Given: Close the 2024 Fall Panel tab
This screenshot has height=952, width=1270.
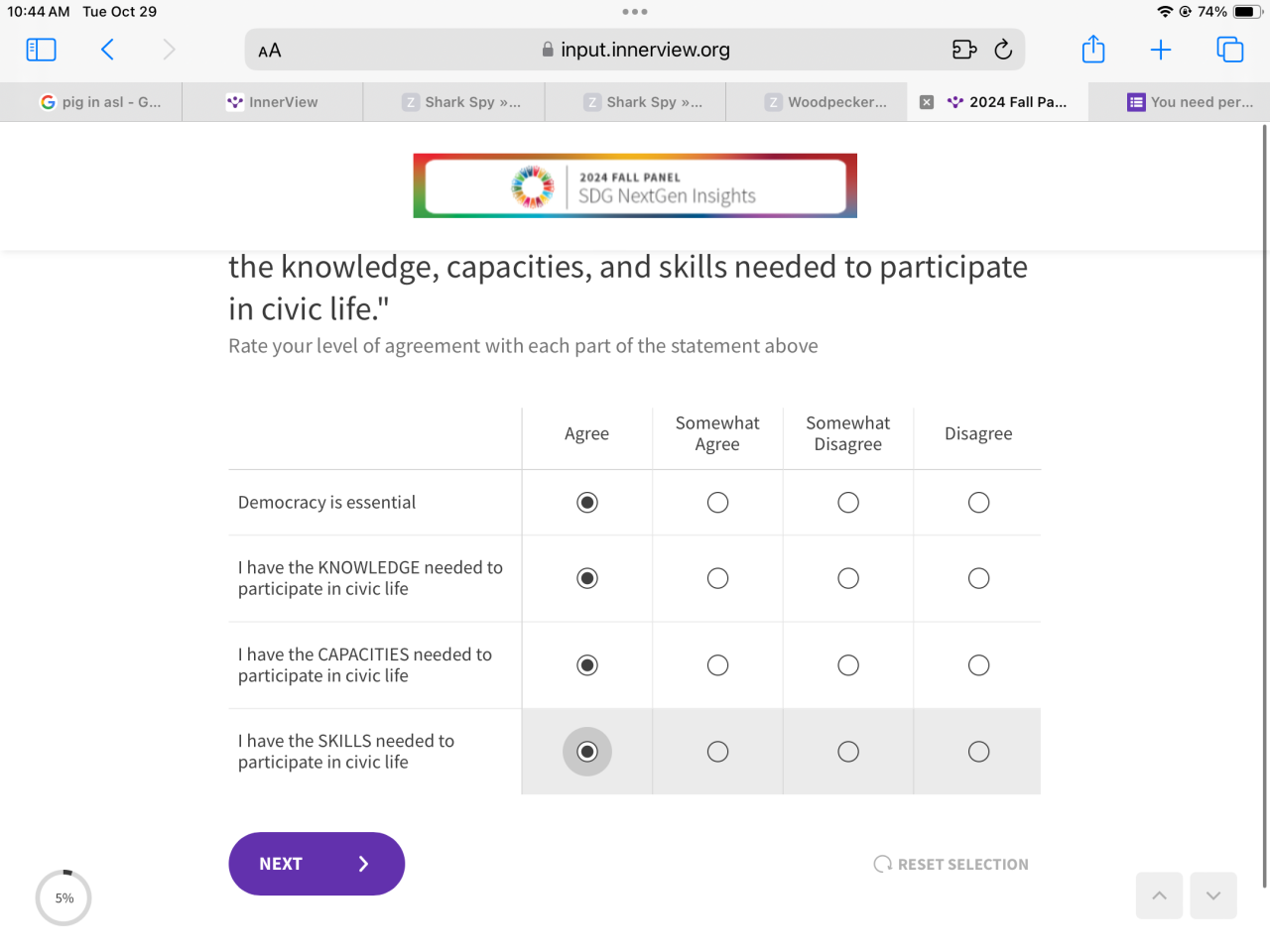Looking at the screenshot, I should 927,102.
